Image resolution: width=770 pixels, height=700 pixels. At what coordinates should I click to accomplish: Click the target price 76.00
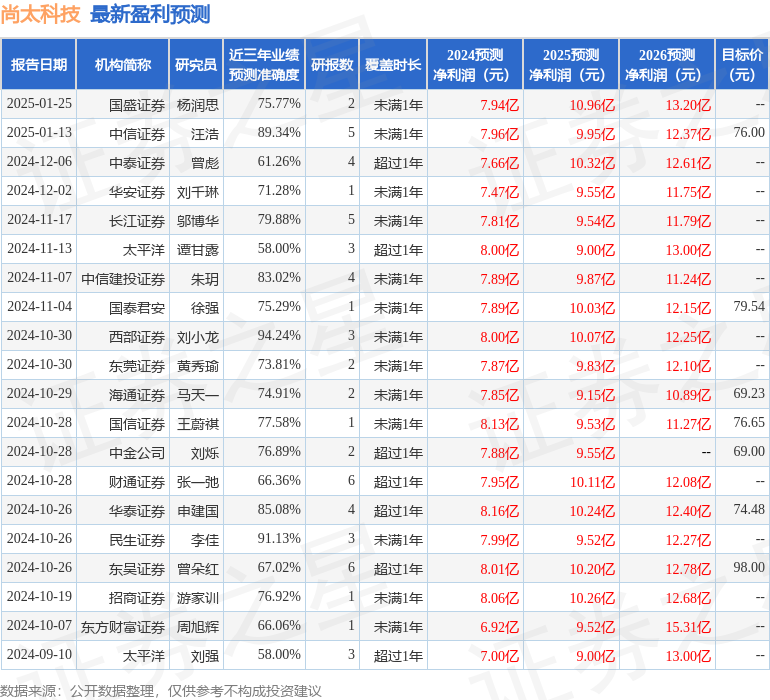(749, 133)
